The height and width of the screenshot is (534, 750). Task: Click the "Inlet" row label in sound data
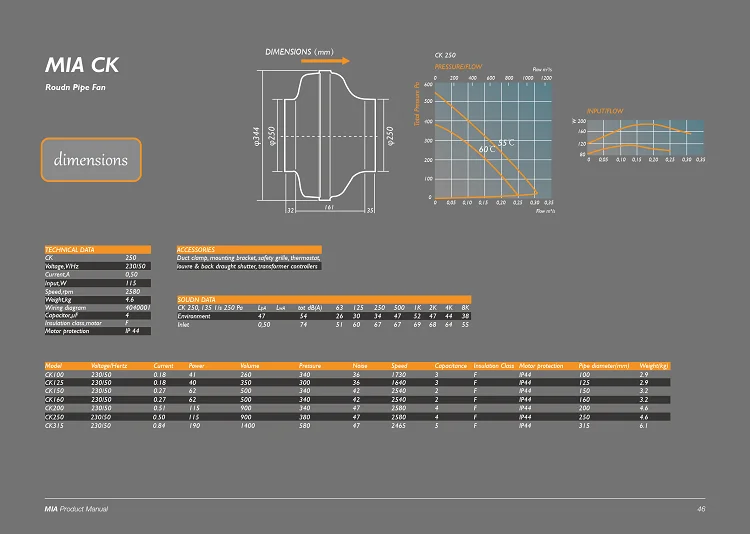click(x=183, y=324)
